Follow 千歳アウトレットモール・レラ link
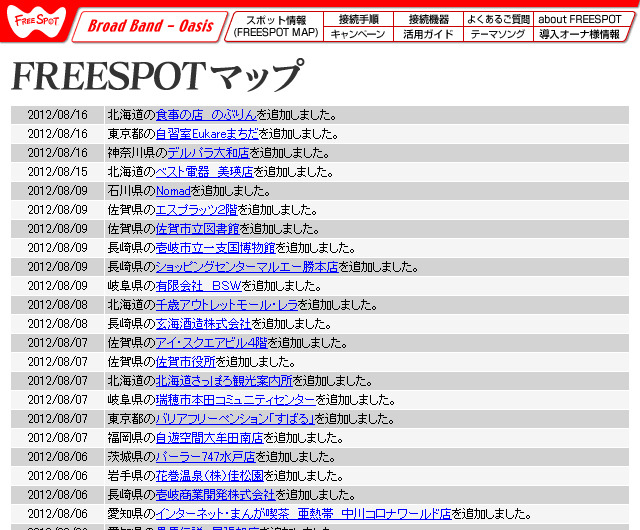Screen dimensions: 640x530 [227, 305]
